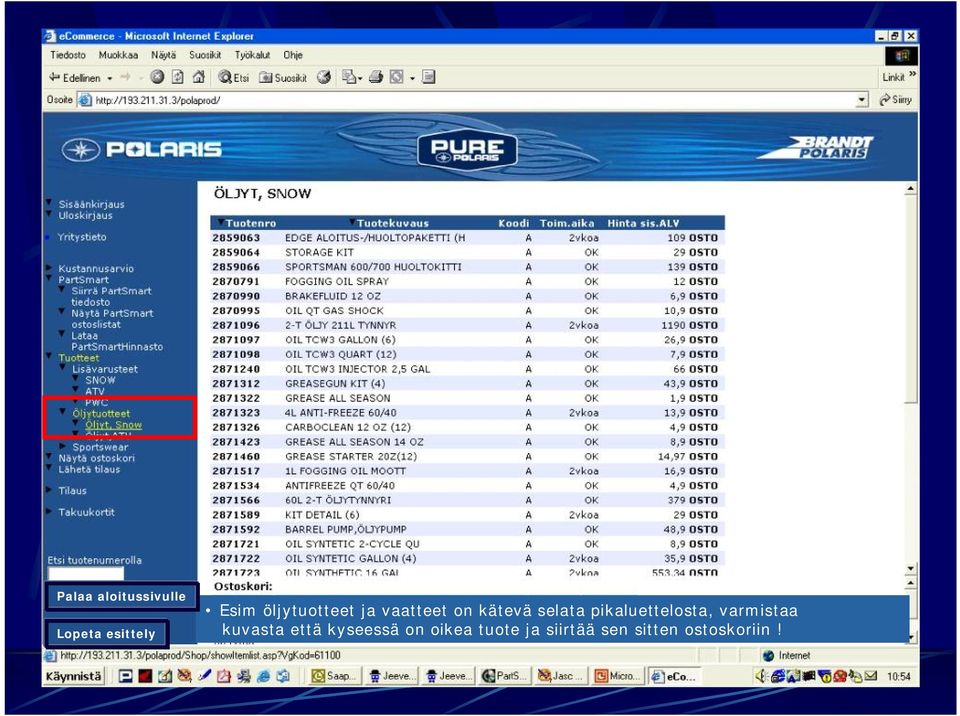Sort by Tuotekuvaus column arrow
Viewport: 960px width, 716px height.
[352, 222]
